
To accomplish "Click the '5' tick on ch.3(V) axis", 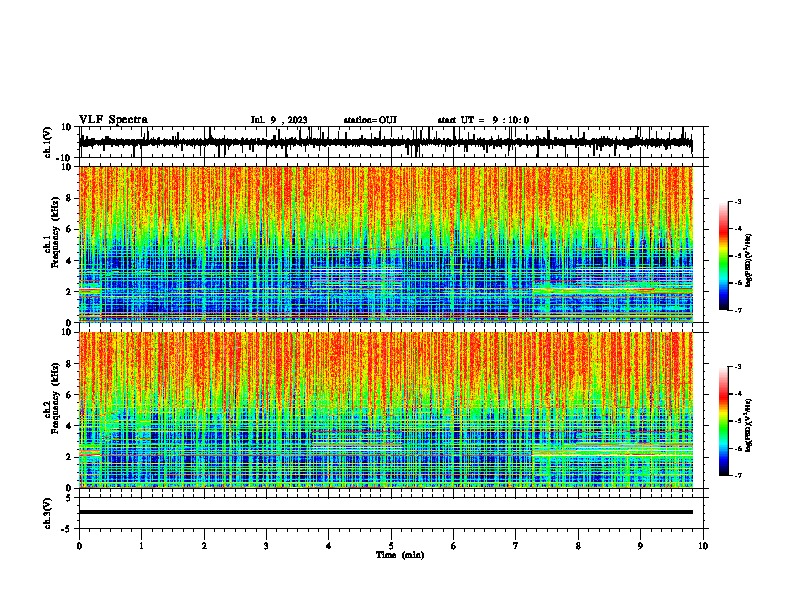I will tap(69, 498).
